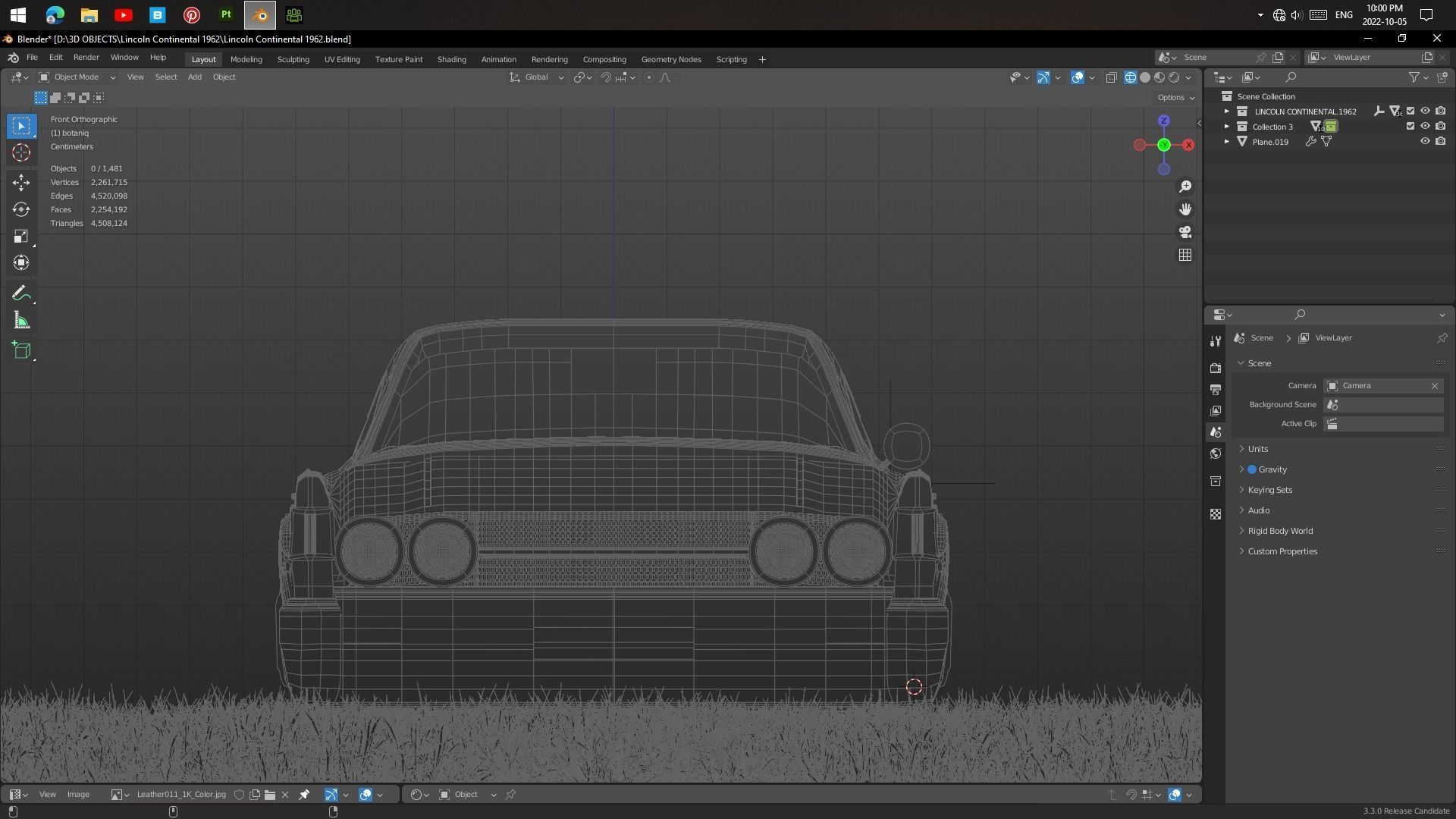1456x819 pixels.
Task: Choose the Add Cube tool
Action: pyautogui.click(x=21, y=350)
